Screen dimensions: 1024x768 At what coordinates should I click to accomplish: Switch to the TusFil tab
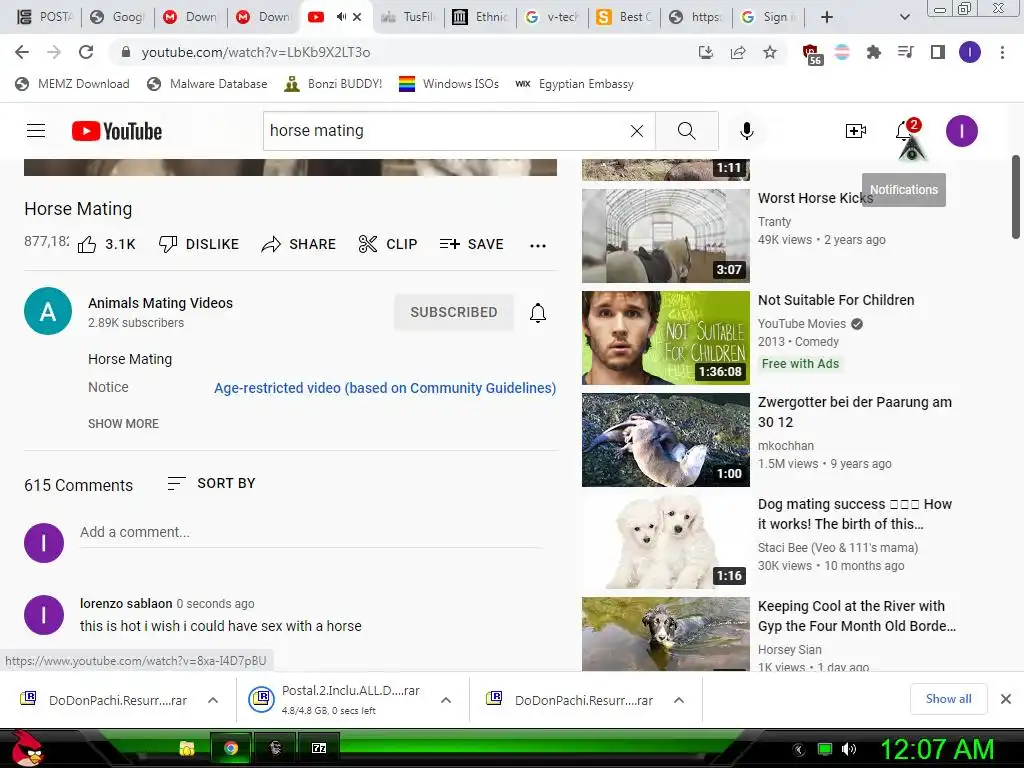408,17
